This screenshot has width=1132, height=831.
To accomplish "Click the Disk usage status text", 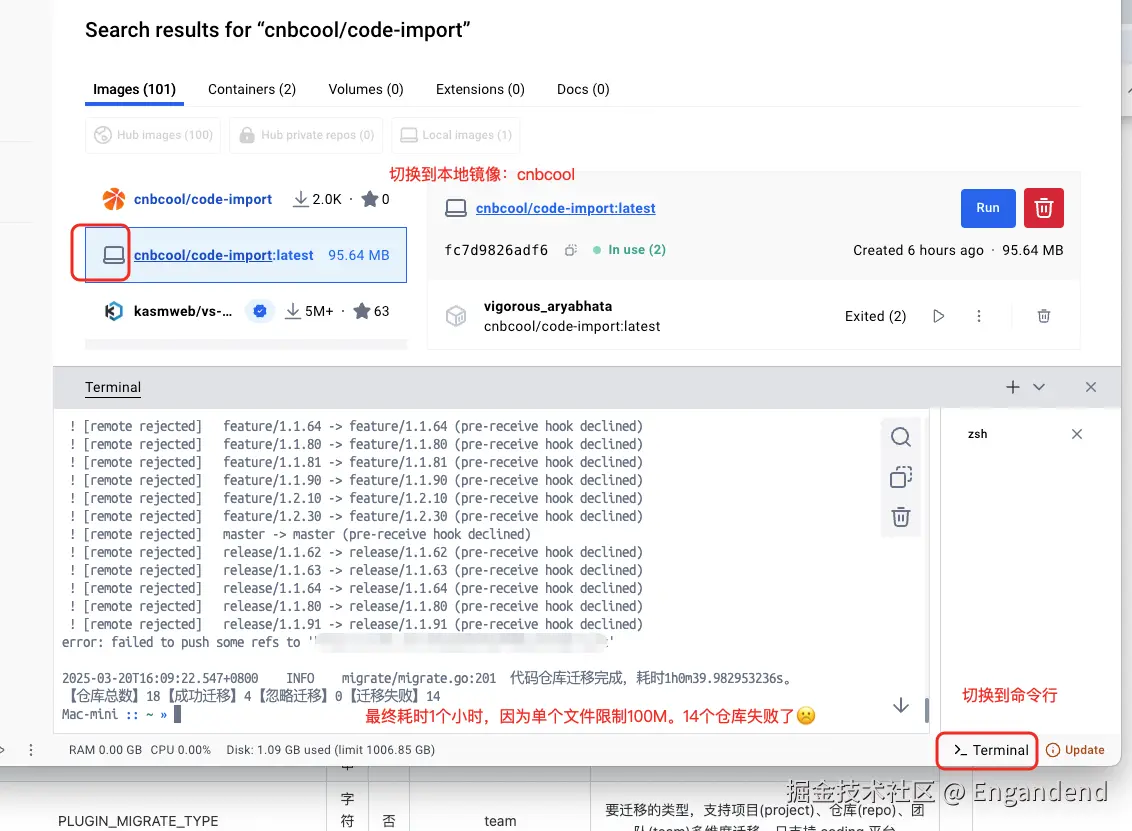I will click(x=331, y=750).
